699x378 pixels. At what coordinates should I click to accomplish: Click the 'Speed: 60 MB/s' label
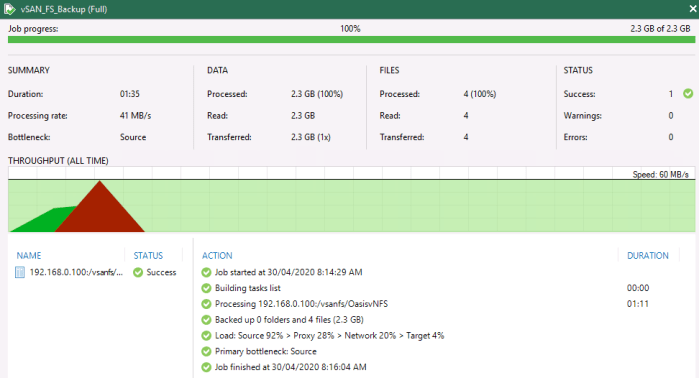[x=661, y=174]
